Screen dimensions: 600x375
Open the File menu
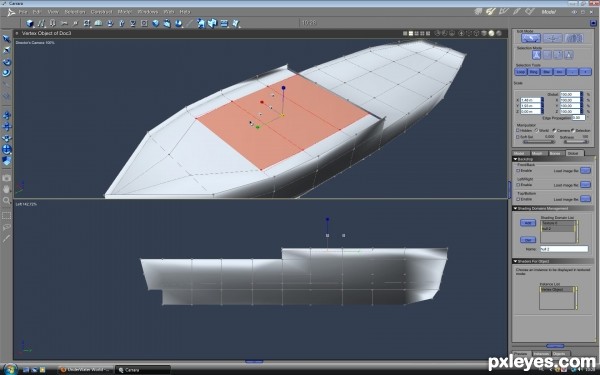(x=23, y=12)
